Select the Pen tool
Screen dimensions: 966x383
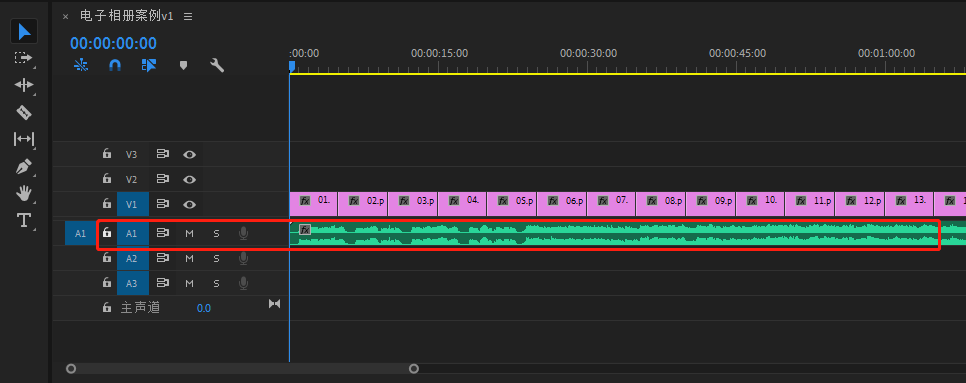pos(23,166)
